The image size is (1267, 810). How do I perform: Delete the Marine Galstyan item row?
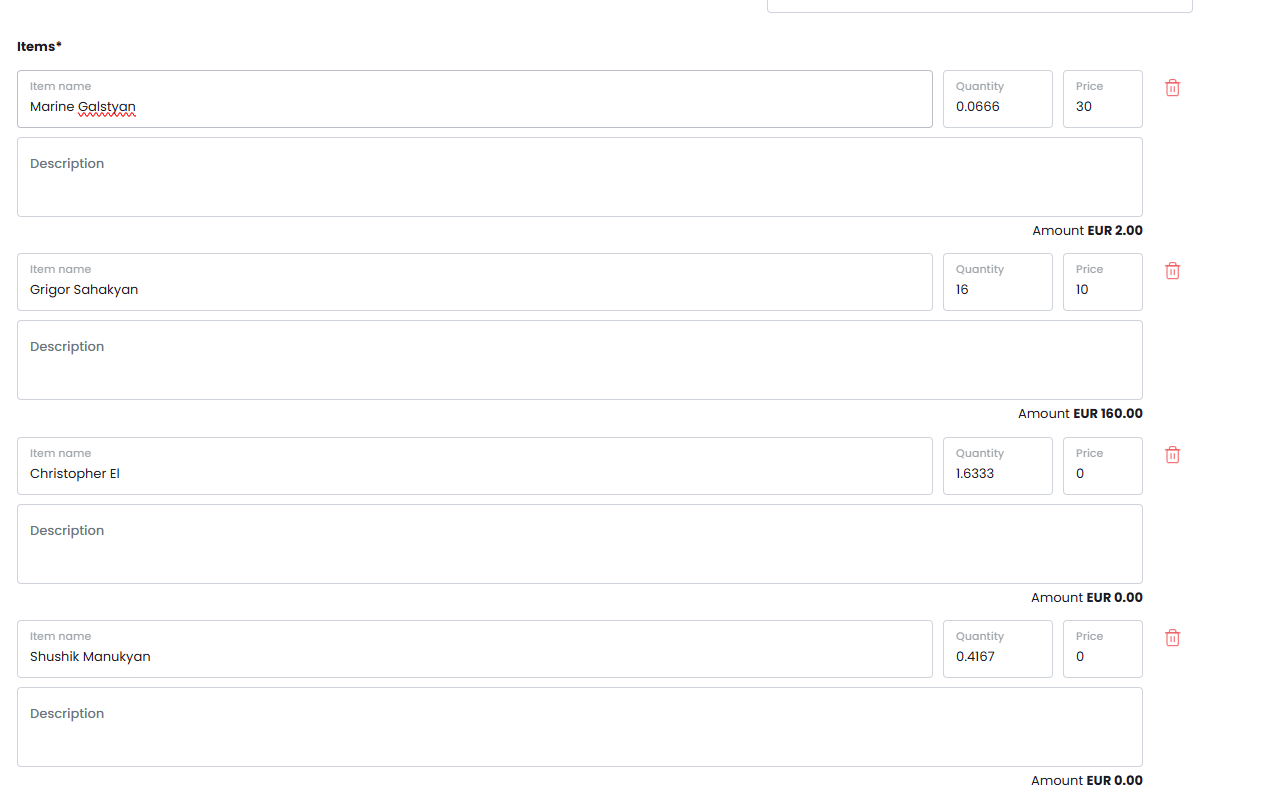pos(1173,88)
